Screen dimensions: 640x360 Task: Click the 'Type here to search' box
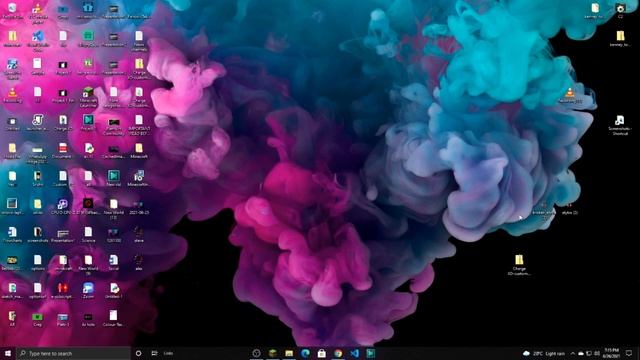(x=73, y=353)
